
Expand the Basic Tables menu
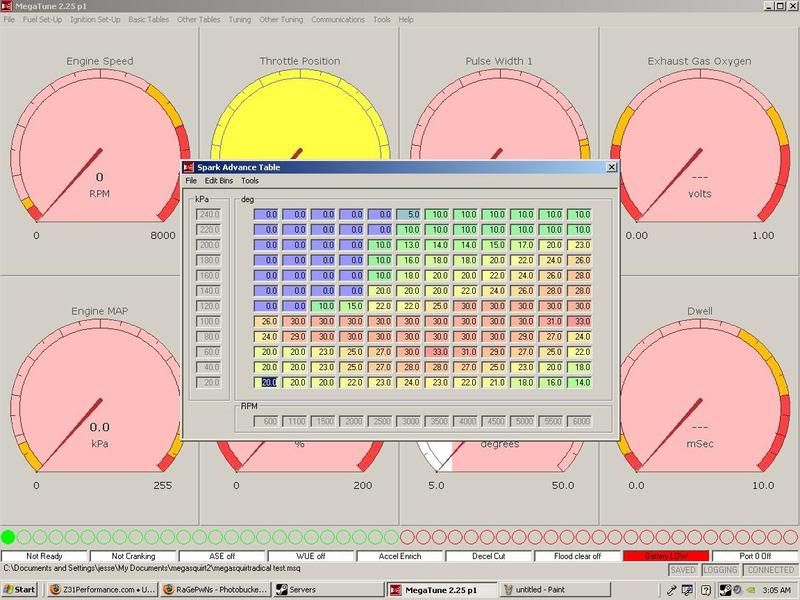(x=149, y=19)
